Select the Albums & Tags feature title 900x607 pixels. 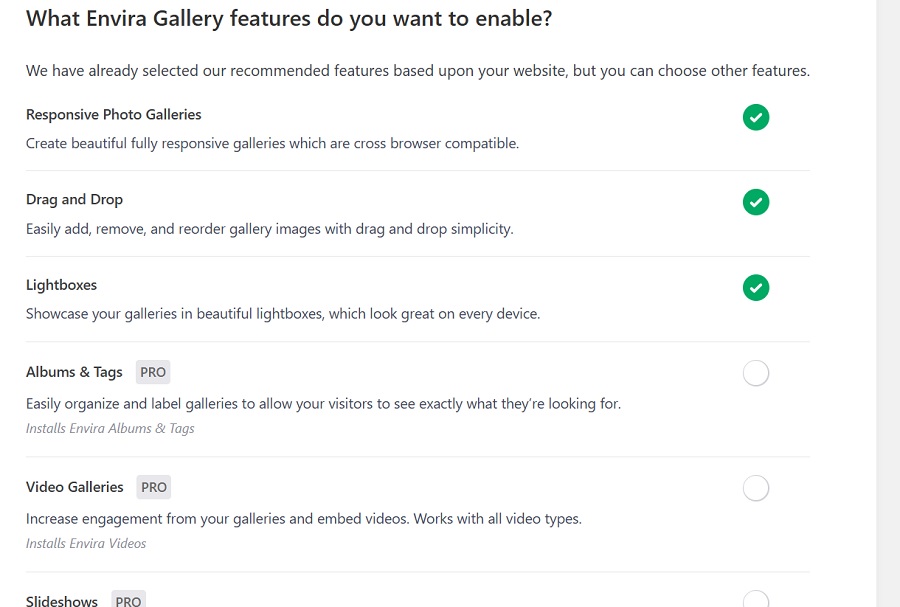[74, 371]
